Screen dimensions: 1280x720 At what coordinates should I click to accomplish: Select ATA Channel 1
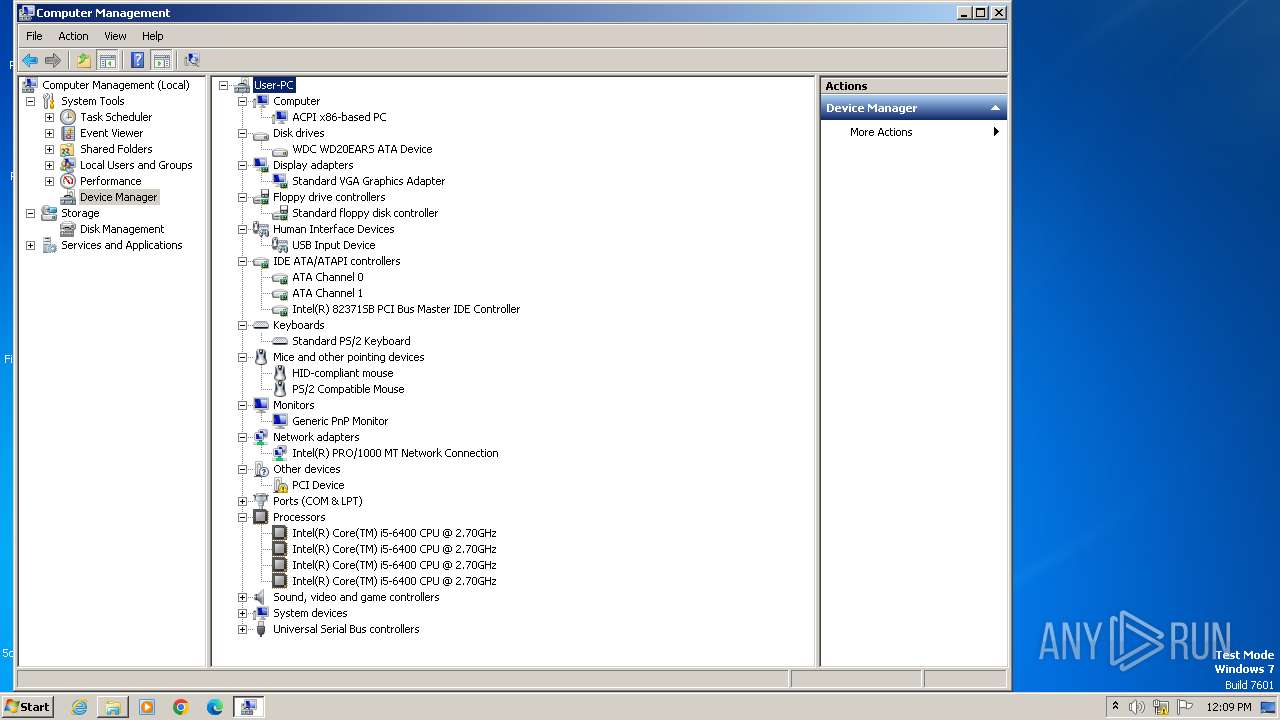[327, 293]
